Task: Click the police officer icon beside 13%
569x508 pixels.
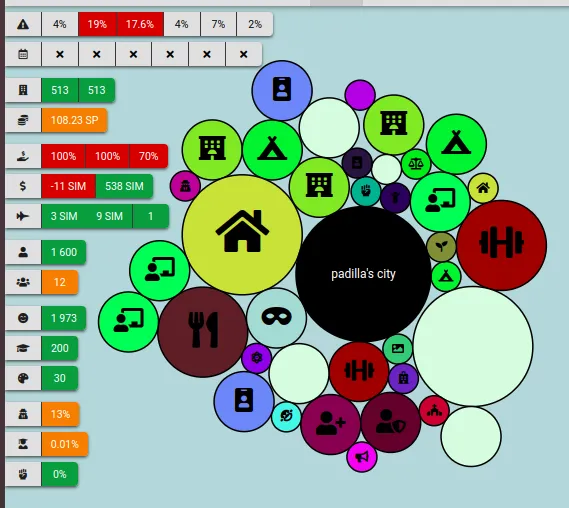Action: 23,414
